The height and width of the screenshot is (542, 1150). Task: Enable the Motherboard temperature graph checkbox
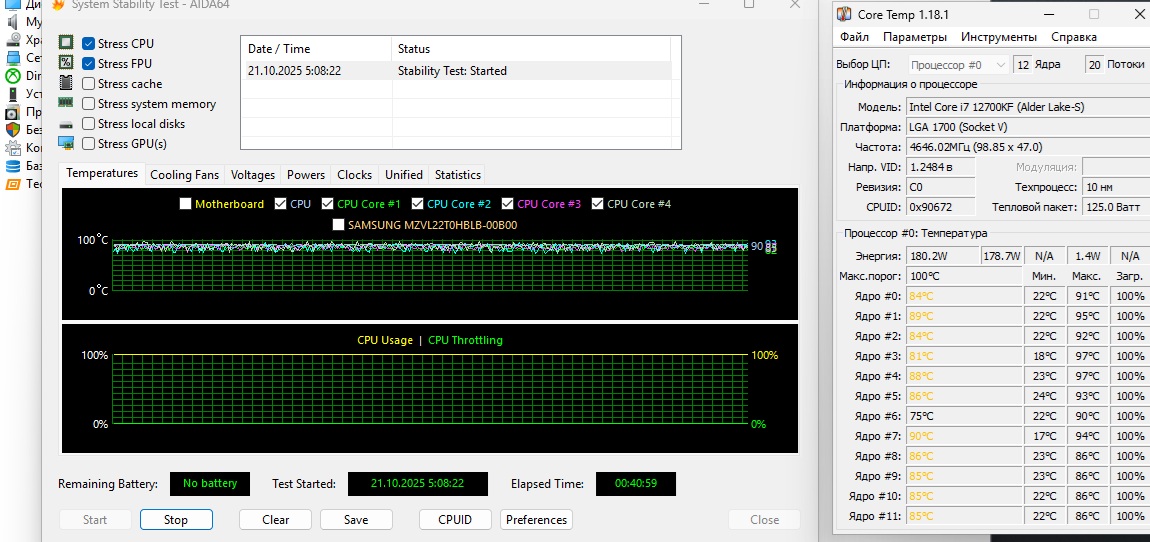click(185, 204)
